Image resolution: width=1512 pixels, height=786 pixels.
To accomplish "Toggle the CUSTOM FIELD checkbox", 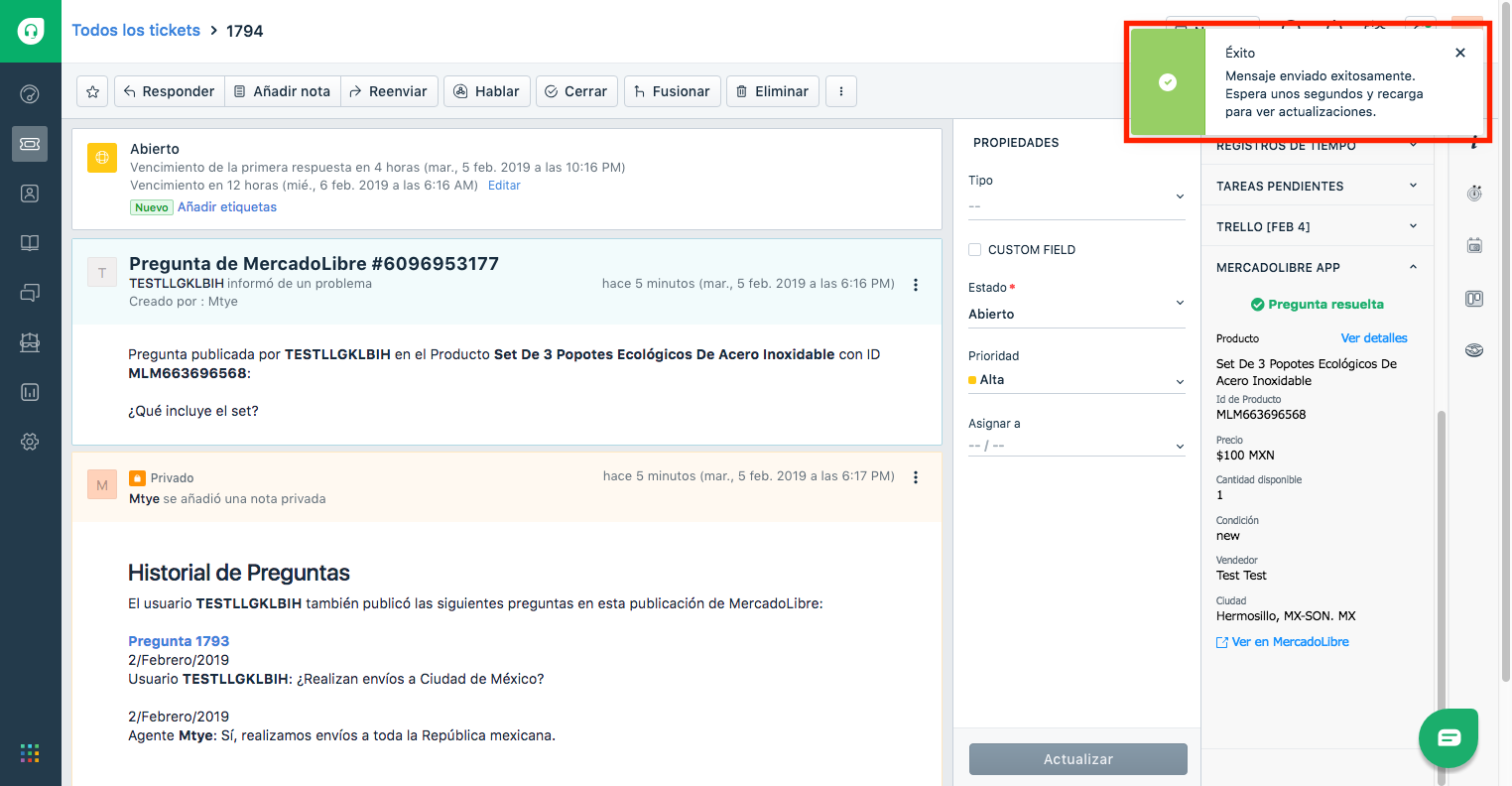I will tap(974, 250).
